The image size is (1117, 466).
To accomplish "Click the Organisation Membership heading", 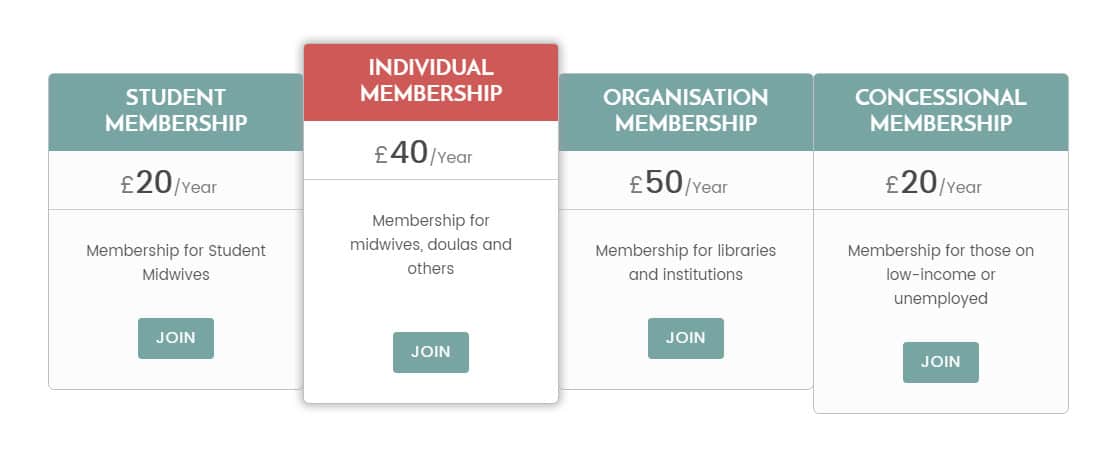I will (685, 111).
